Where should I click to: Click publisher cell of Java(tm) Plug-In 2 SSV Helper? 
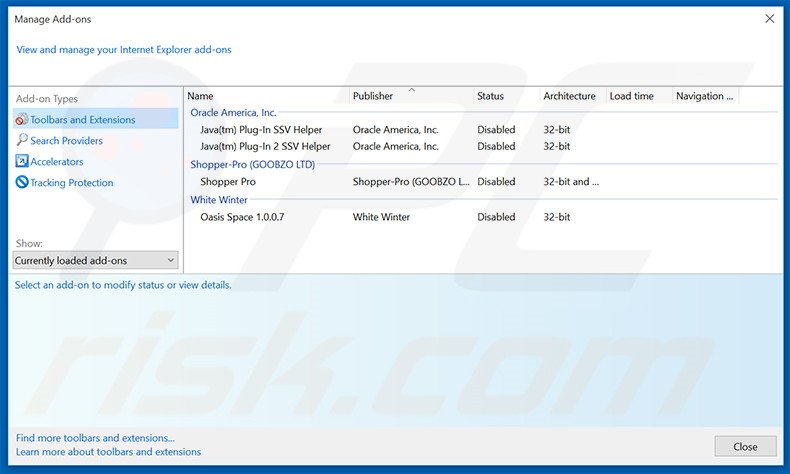pyautogui.click(x=396, y=146)
